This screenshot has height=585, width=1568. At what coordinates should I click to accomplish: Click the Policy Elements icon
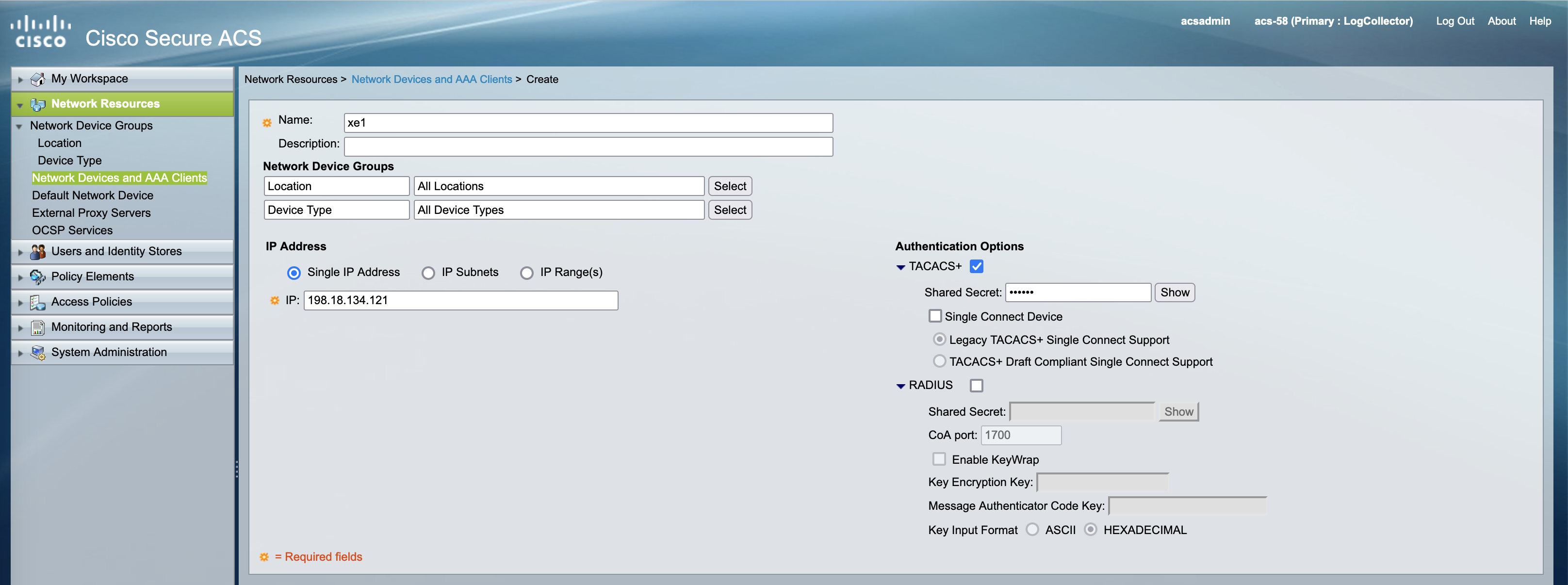(x=38, y=277)
